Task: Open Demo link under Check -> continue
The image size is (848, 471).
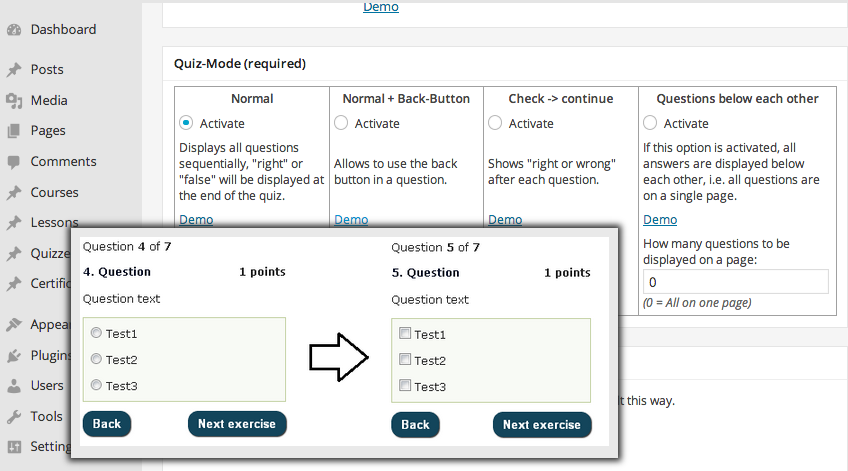Action: (x=505, y=220)
